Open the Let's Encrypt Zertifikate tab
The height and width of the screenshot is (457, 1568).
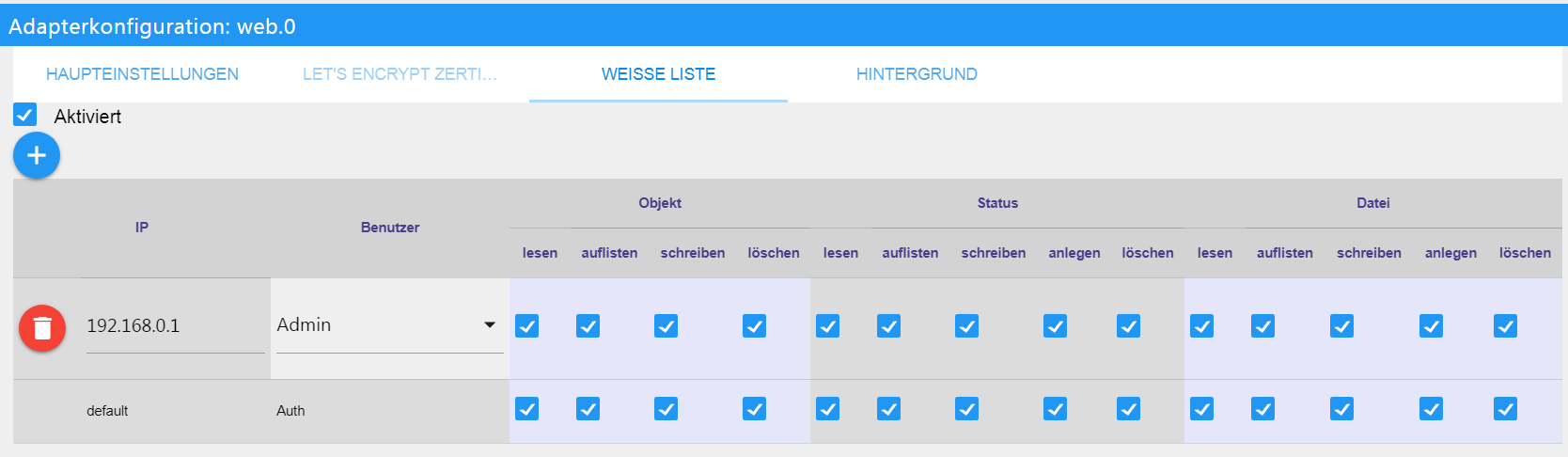[x=400, y=74]
